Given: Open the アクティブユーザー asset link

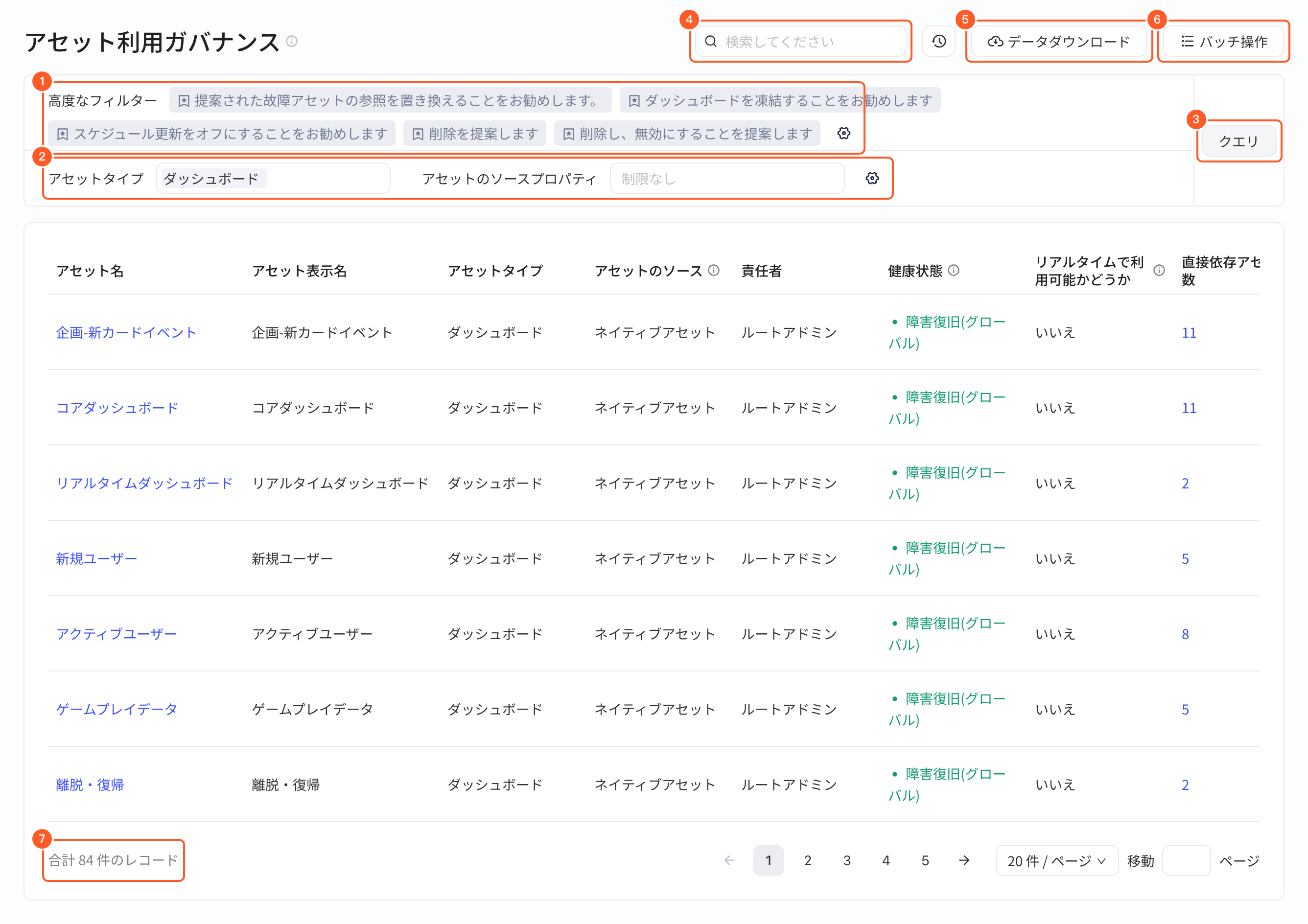Looking at the screenshot, I should click(x=116, y=634).
